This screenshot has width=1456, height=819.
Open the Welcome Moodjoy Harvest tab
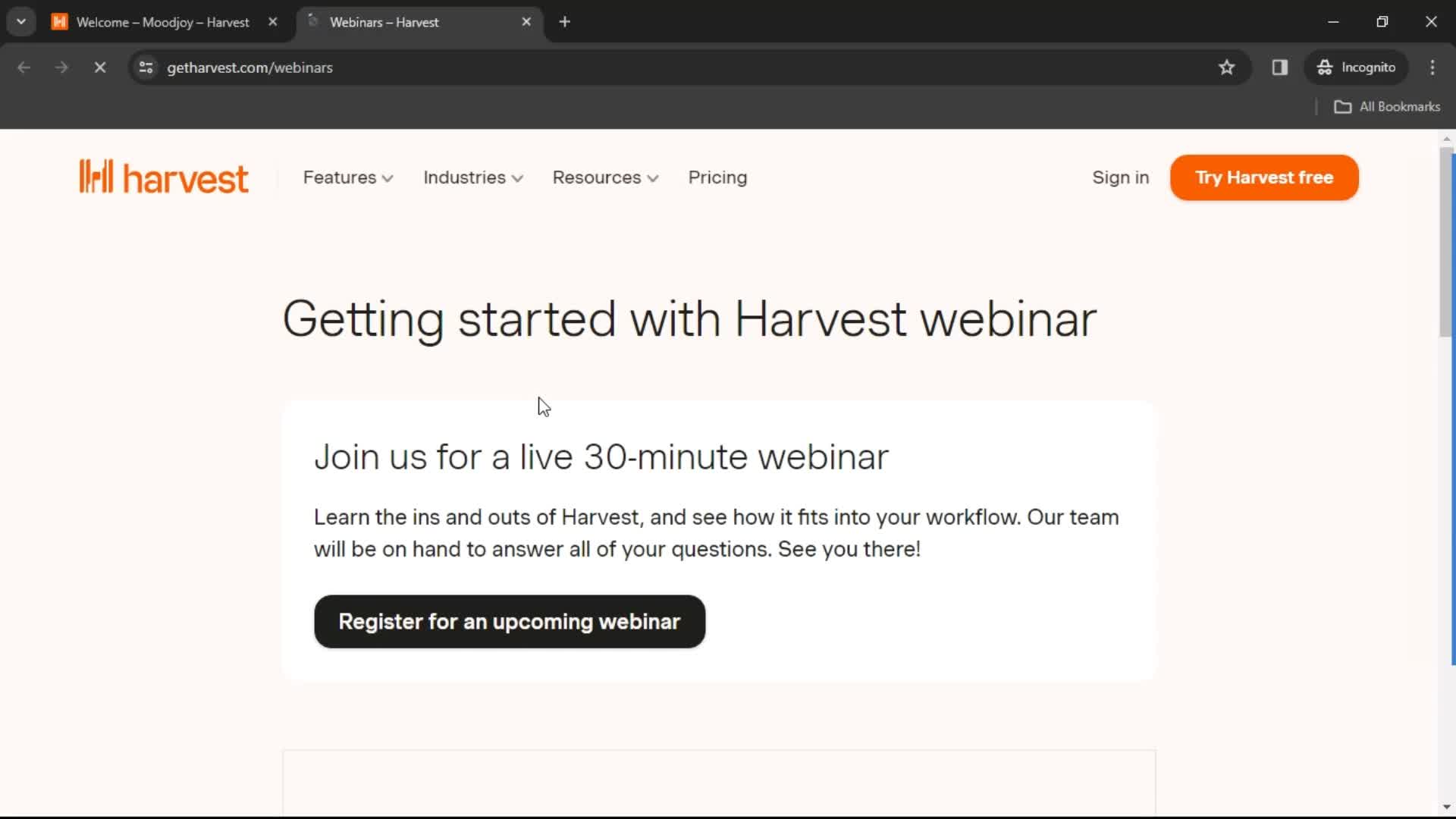(162, 22)
